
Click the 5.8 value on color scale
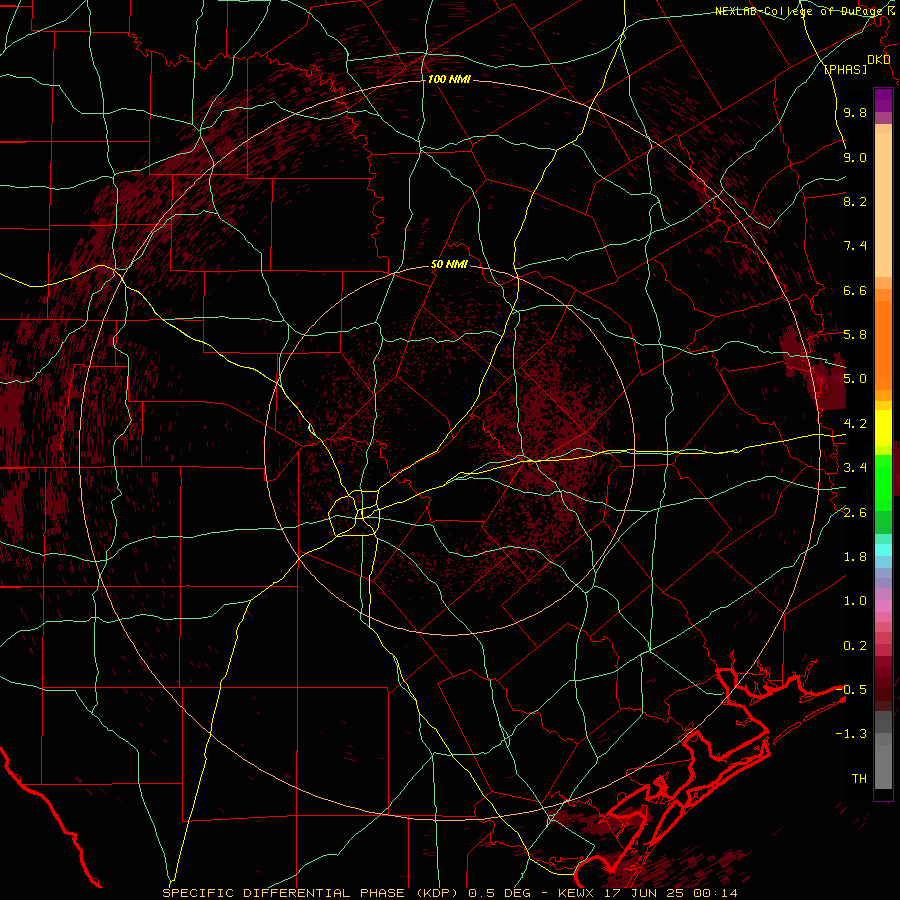click(x=855, y=335)
